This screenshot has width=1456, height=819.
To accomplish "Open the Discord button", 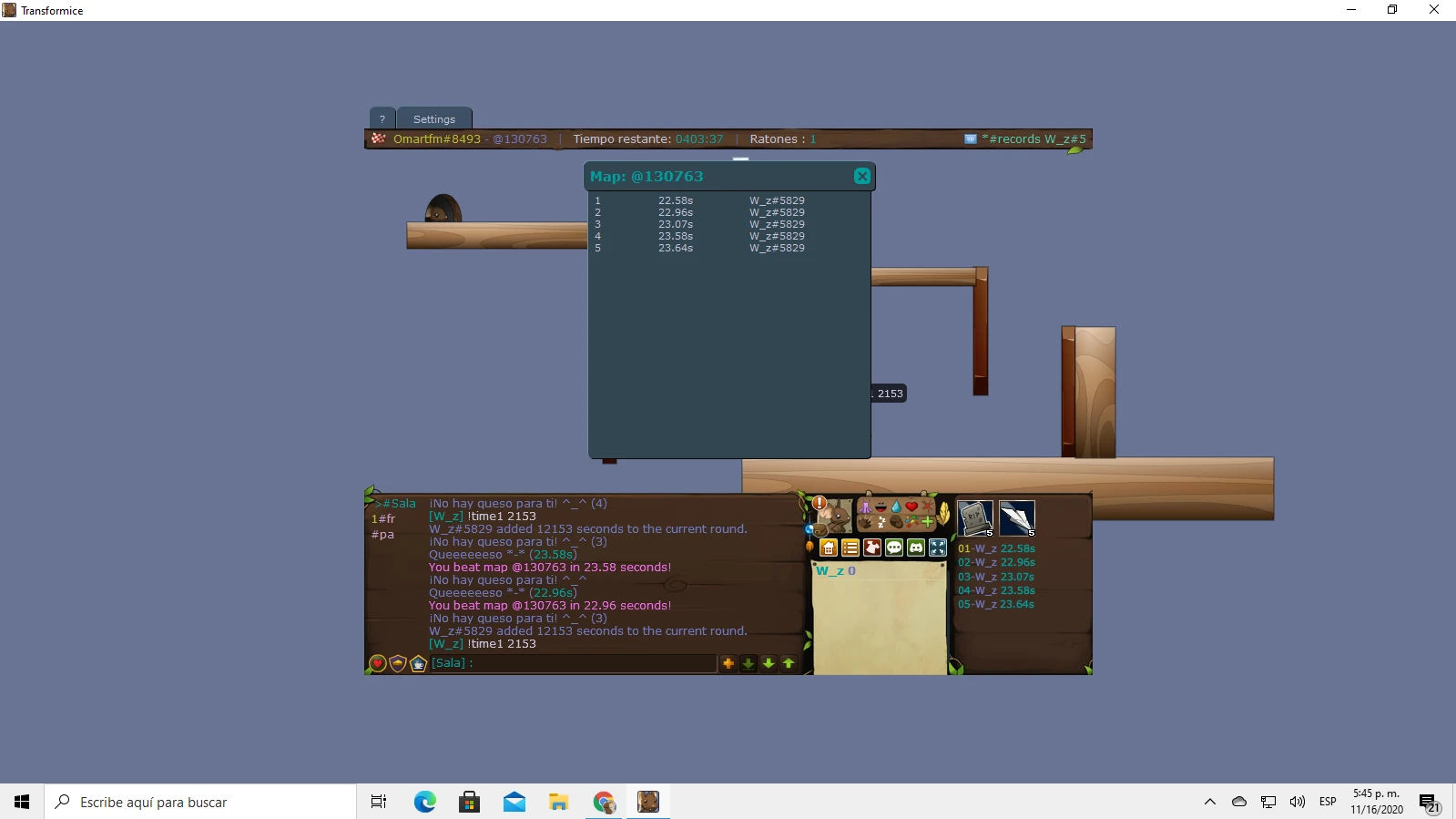I will [916, 548].
